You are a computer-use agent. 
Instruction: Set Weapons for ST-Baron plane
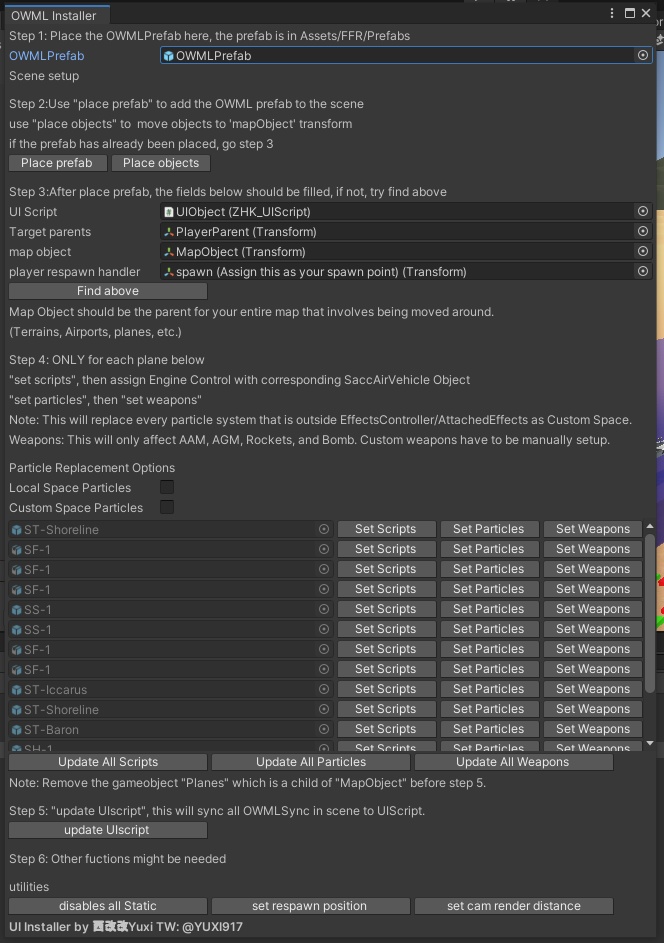(x=592, y=729)
